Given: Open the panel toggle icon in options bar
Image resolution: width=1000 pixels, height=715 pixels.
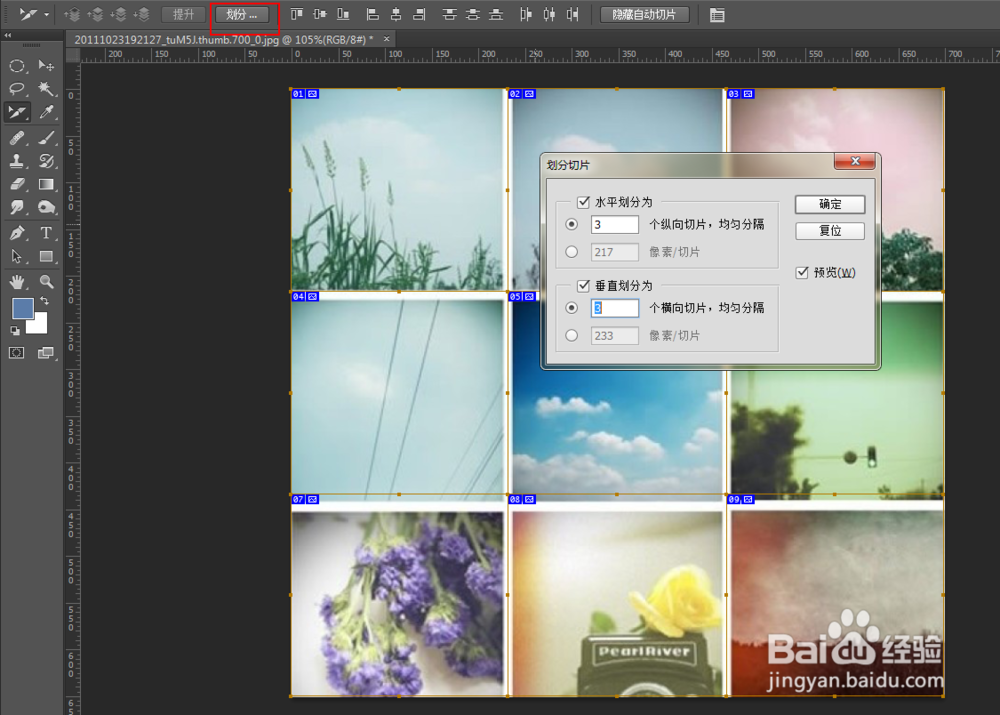Looking at the screenshot, I should pyautogui.click(x=717, y=15).
